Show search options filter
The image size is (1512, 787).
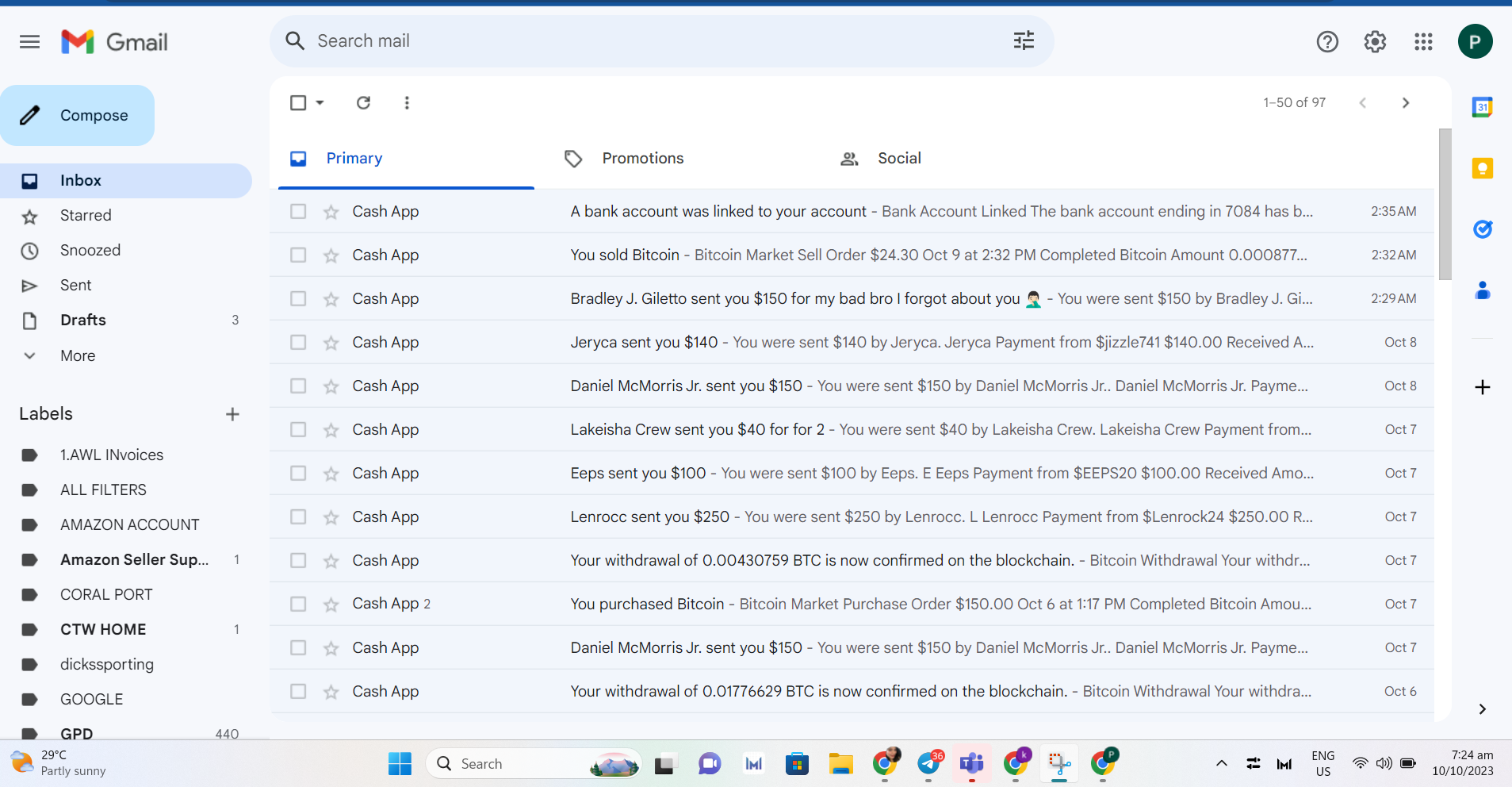pos(1024,41)
